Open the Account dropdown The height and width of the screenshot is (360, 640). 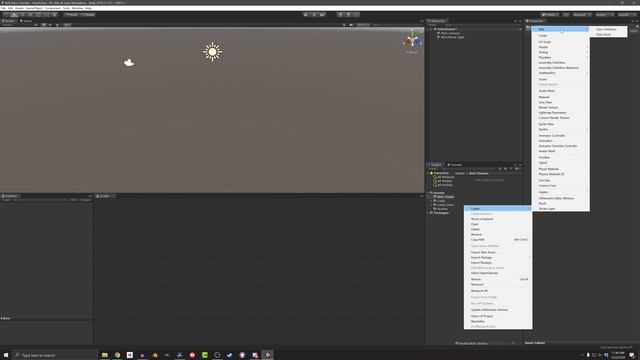[582, 15]
